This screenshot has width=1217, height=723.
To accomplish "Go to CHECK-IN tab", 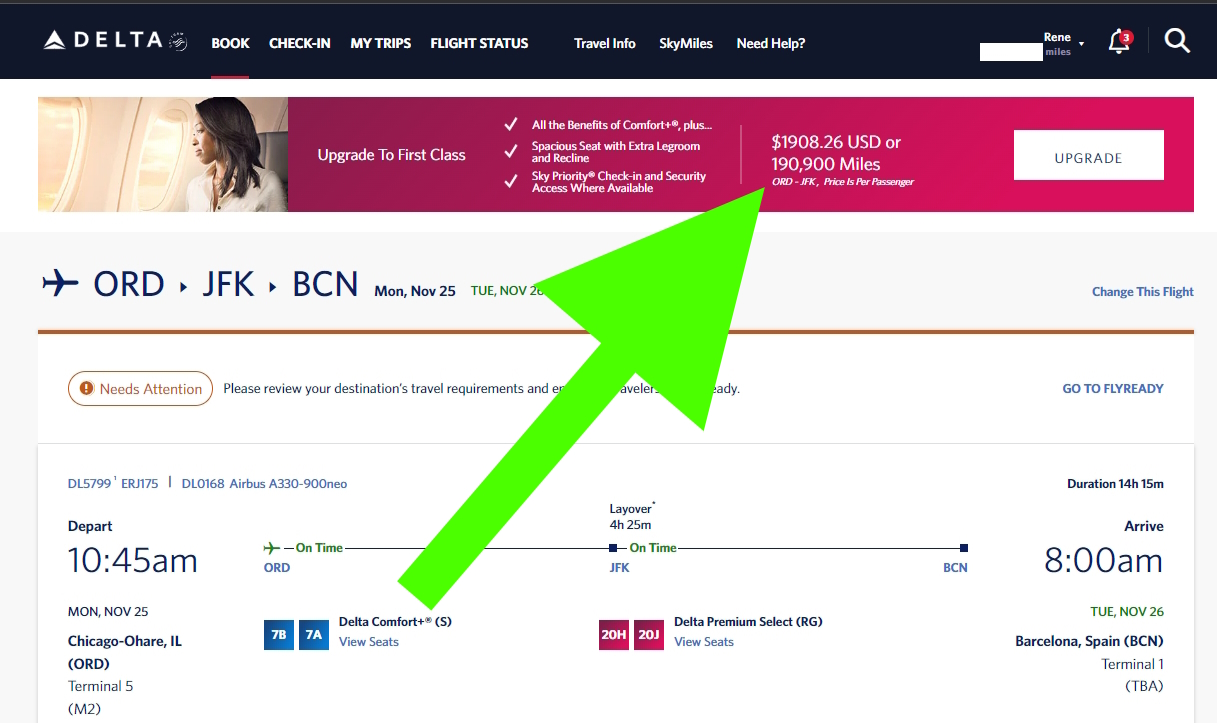I will pos(299,43).
